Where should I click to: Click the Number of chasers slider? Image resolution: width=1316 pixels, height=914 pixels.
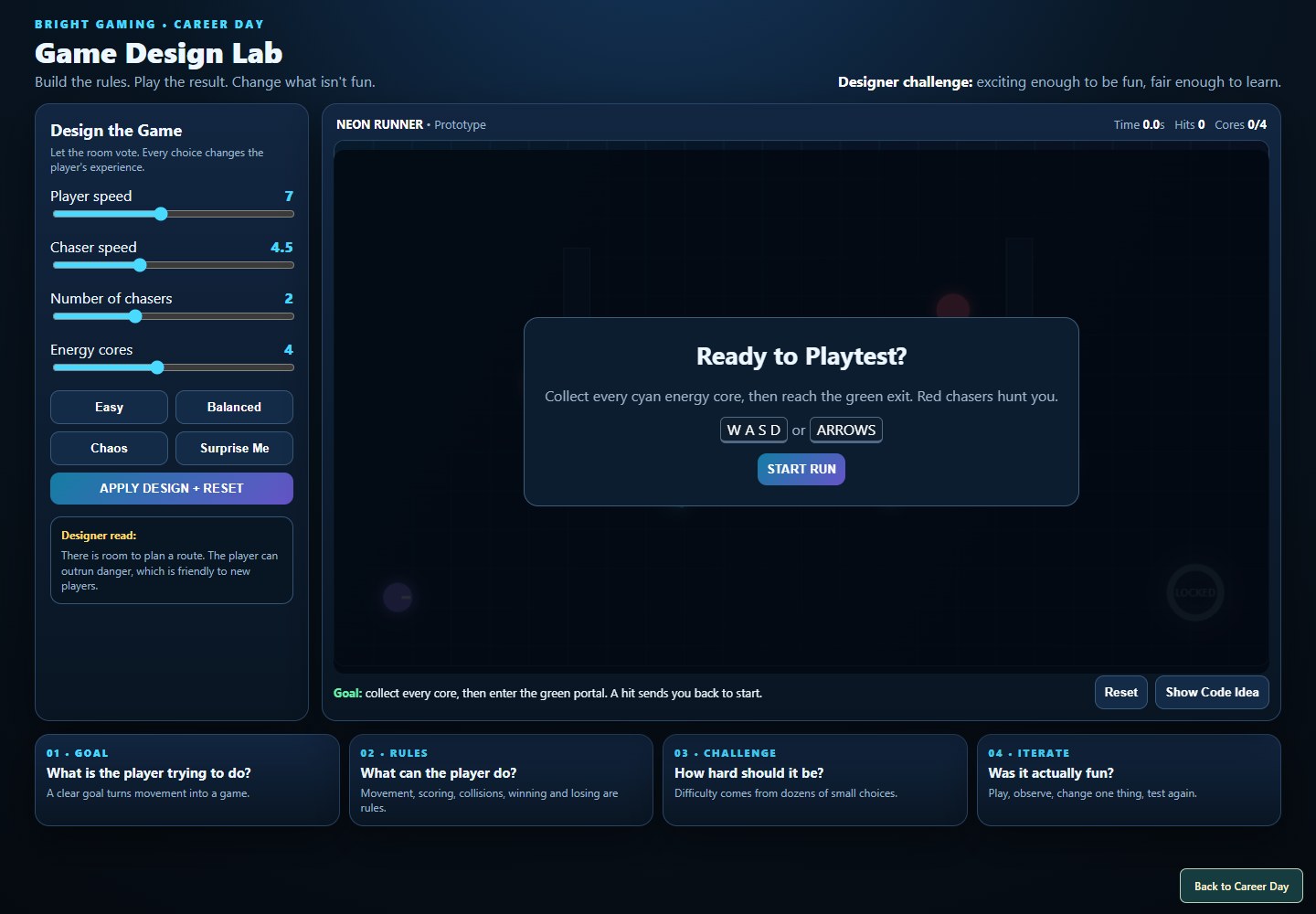click(174, 316)
